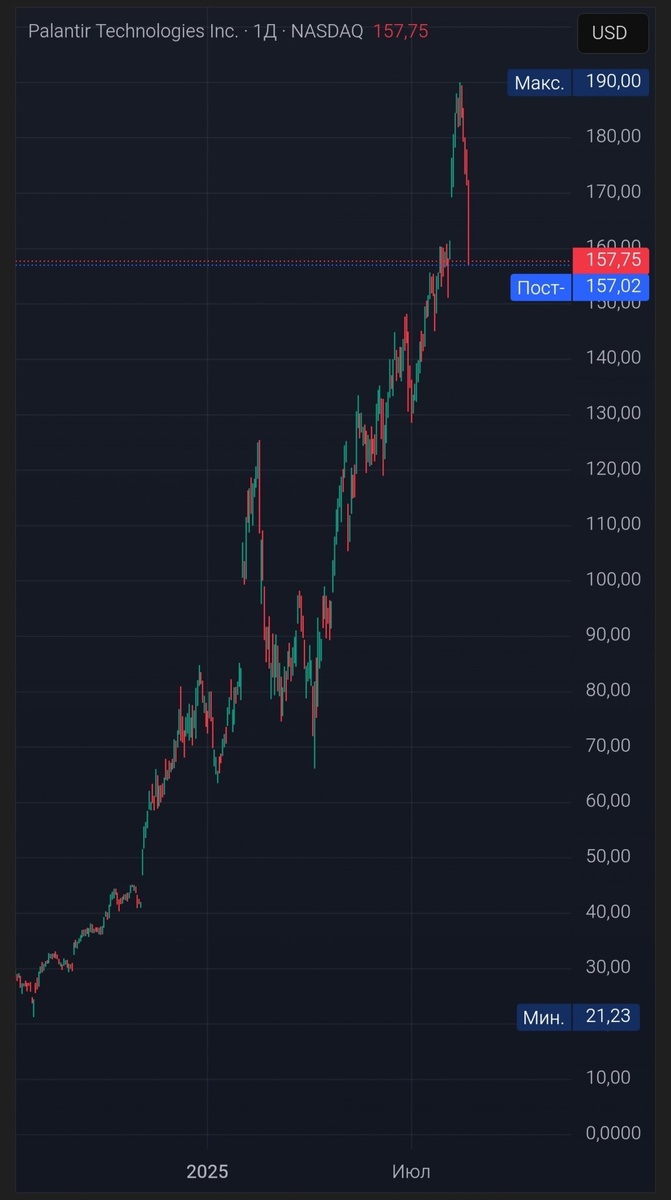The width and height of the screenshot is (671, 1200).
Task: Click the 30,00 price axis value
Action: pos(608,966)
